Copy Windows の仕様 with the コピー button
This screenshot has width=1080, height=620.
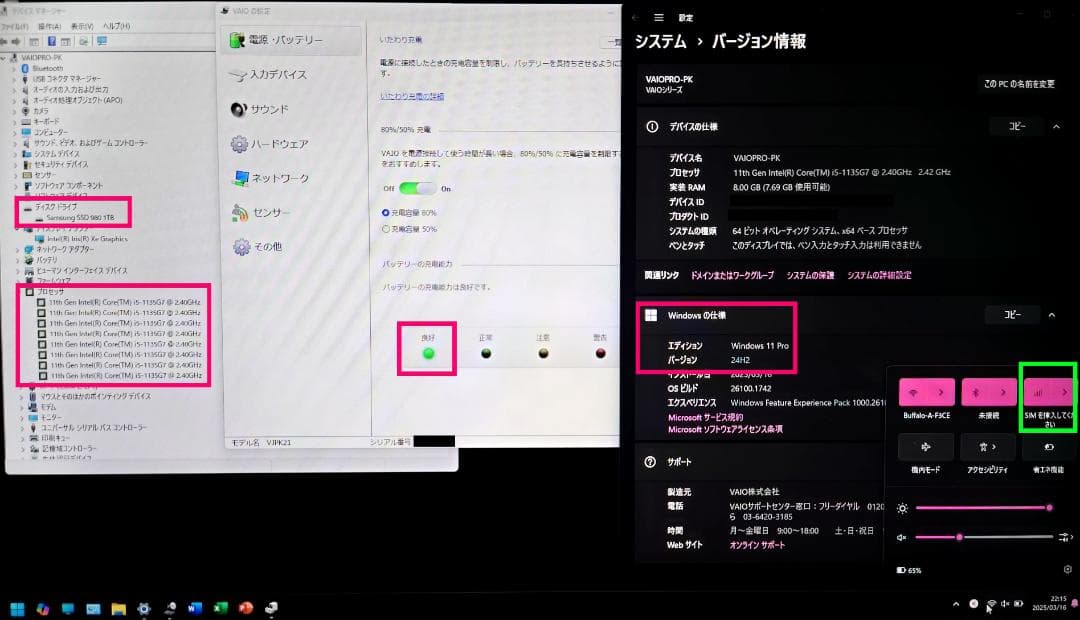pyautogui.click(x=1013, y=313)
